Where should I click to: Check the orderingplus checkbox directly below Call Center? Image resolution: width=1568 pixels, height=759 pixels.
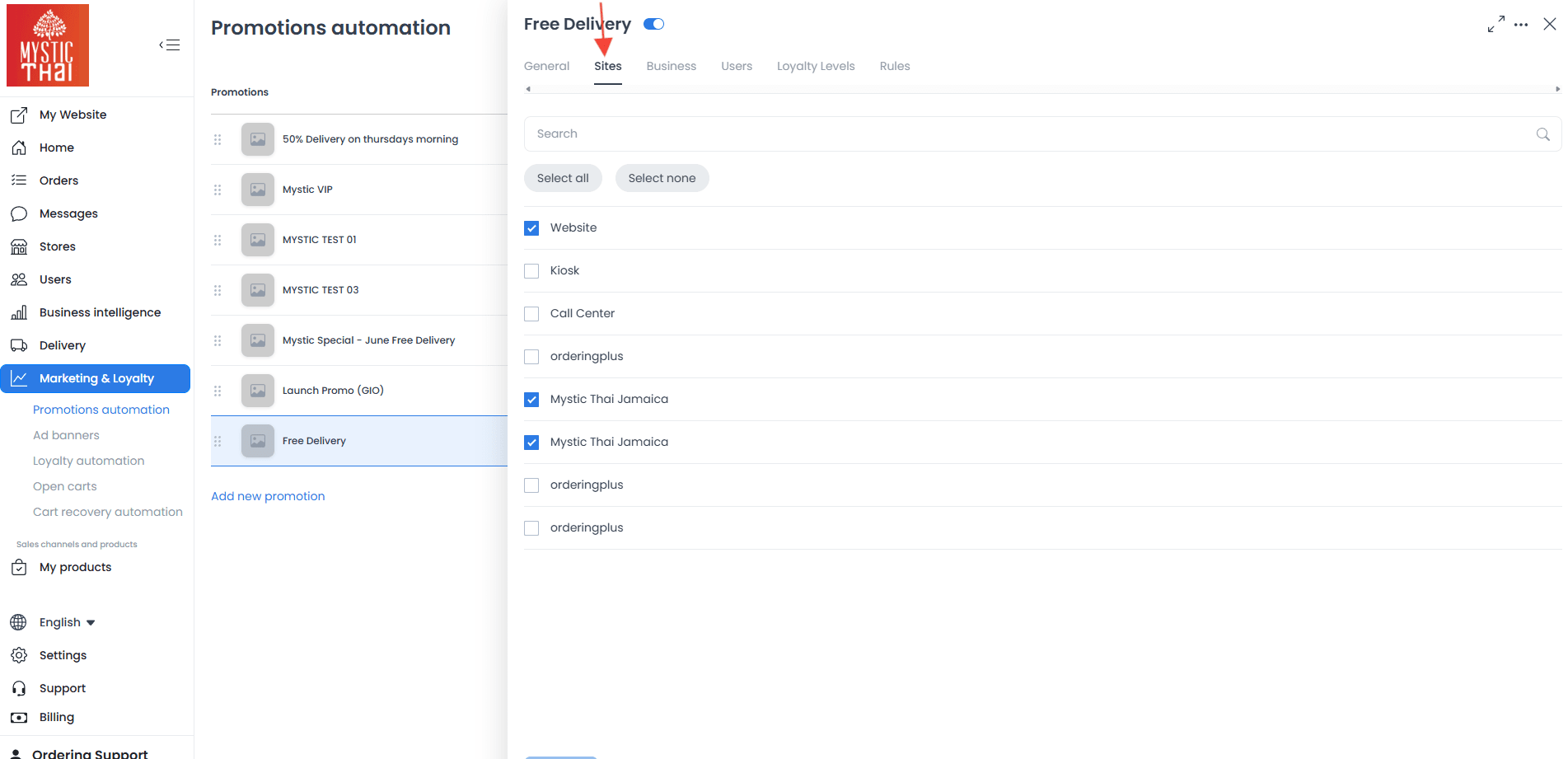point(531,357)
